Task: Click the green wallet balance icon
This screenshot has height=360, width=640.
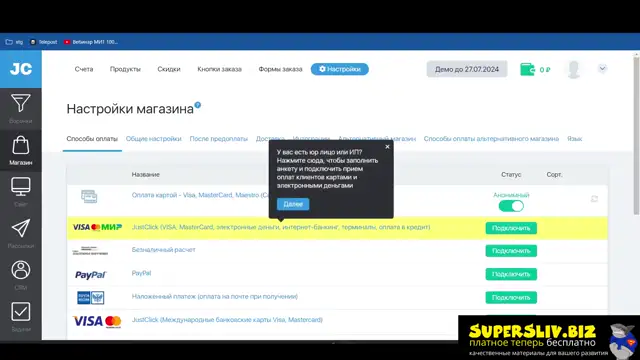Action: pos(527,69)
